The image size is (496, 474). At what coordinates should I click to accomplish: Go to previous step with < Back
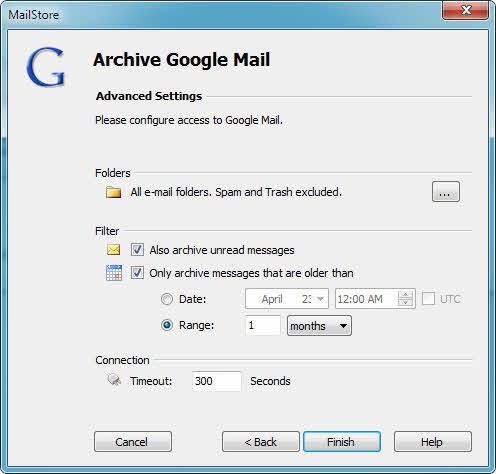point(261,442)
